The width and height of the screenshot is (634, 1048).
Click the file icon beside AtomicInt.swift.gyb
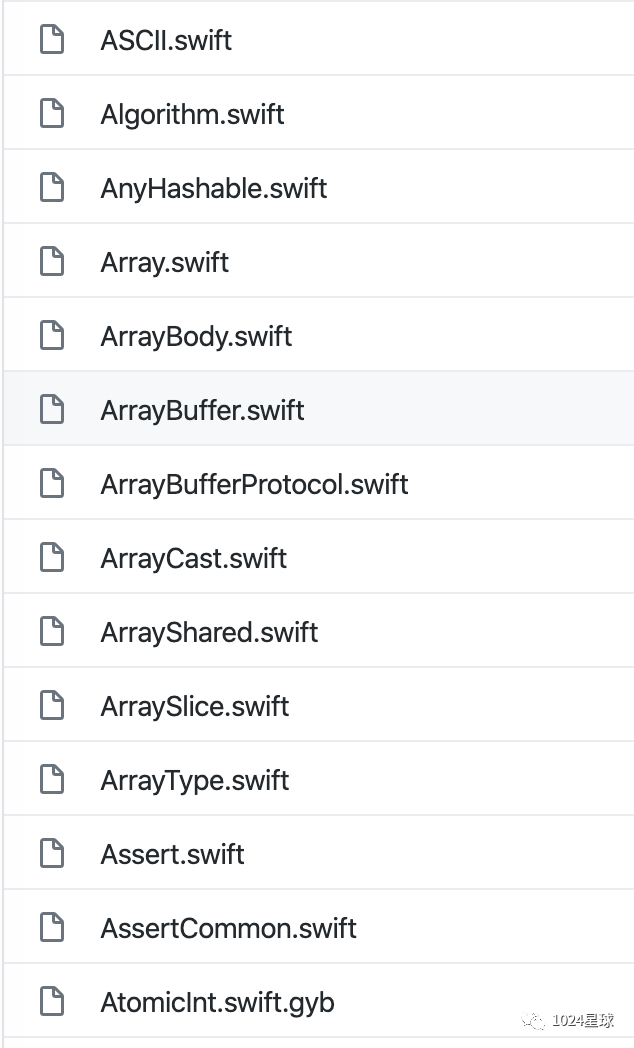[51, 1002]
